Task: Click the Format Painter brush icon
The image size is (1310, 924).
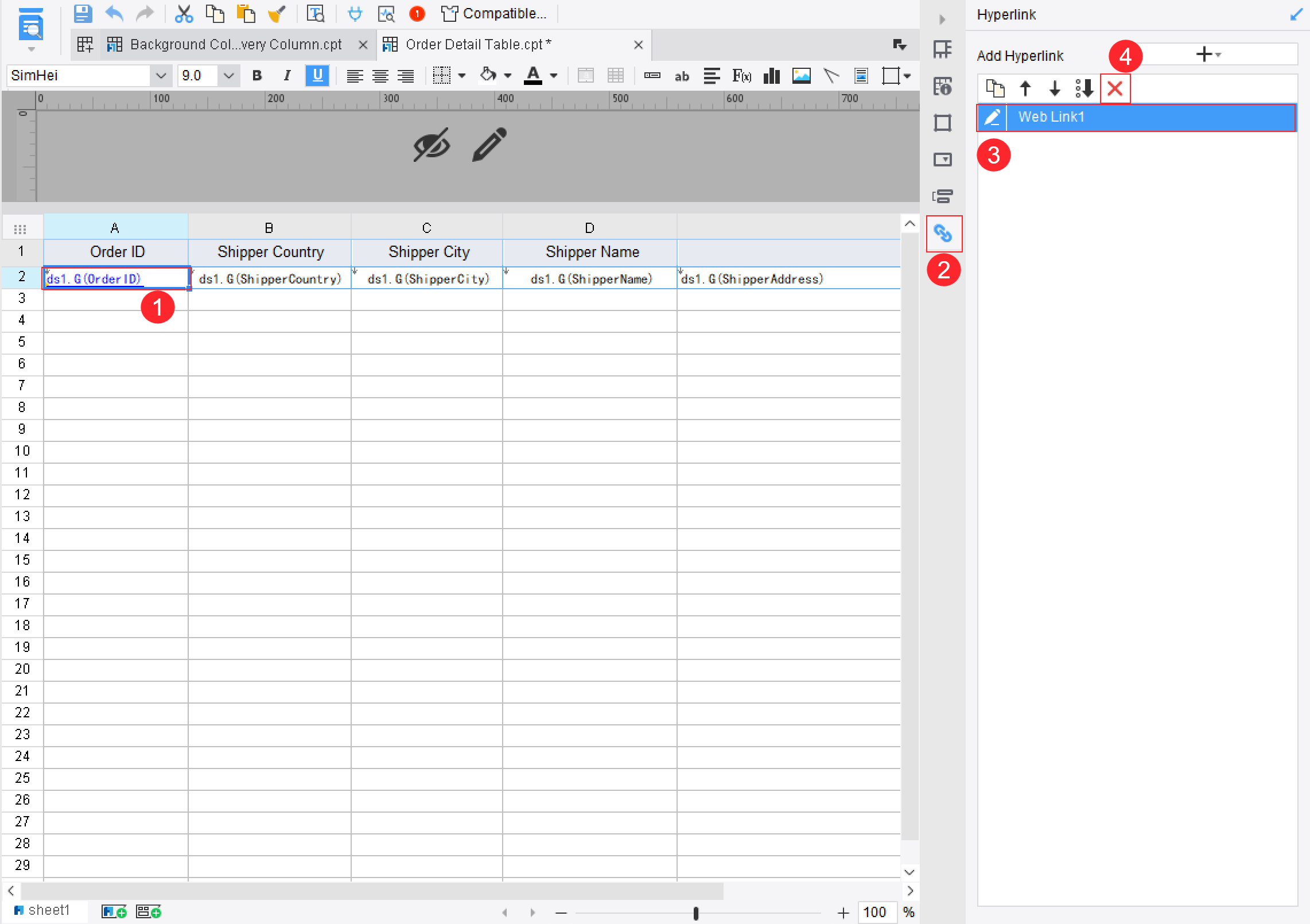Action: tap(277, 13)
